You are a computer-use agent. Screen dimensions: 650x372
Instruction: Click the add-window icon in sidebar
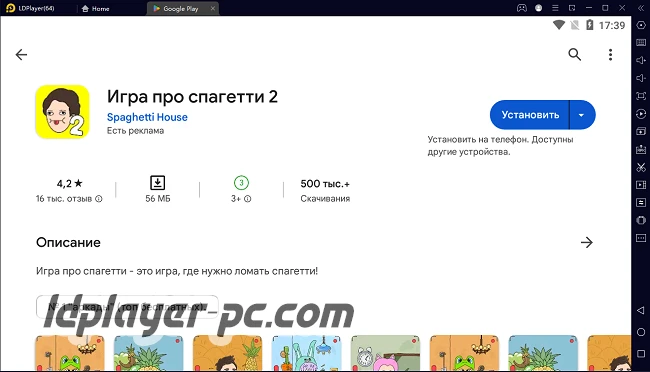point(641,131)
